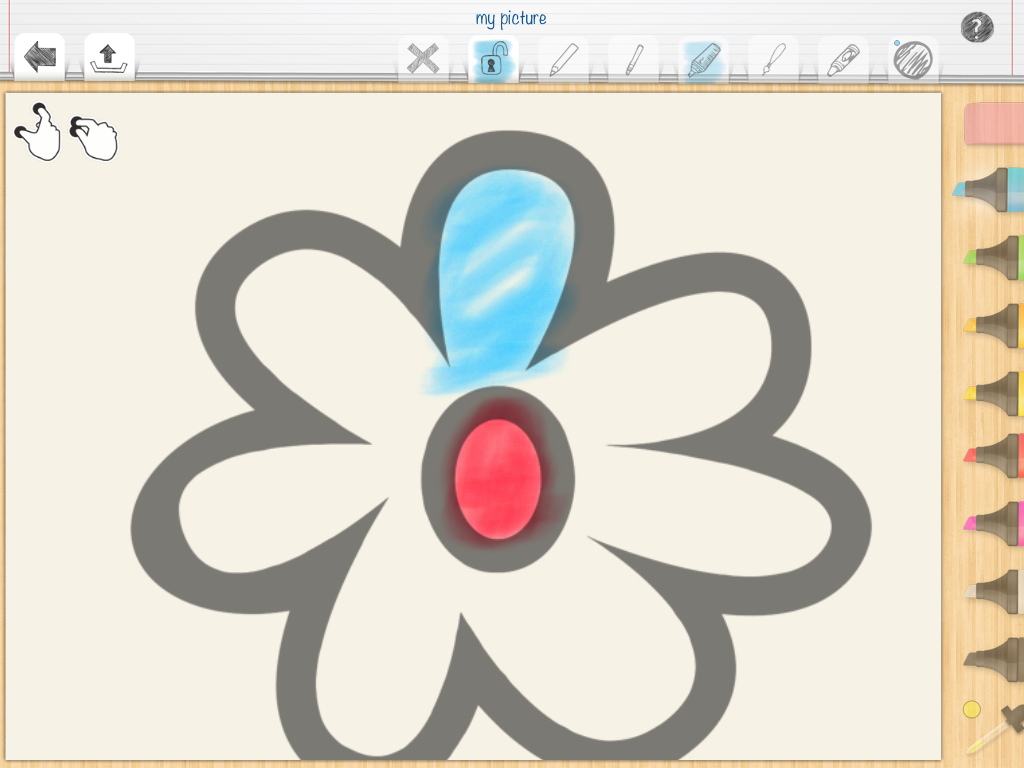Choose the red highlighter marker
Screen dimensions: 1024x768
tap(994, 455)
